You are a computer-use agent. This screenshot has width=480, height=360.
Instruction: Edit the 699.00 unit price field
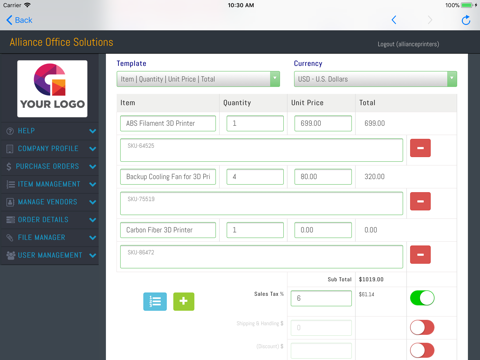tap(323, 123)
